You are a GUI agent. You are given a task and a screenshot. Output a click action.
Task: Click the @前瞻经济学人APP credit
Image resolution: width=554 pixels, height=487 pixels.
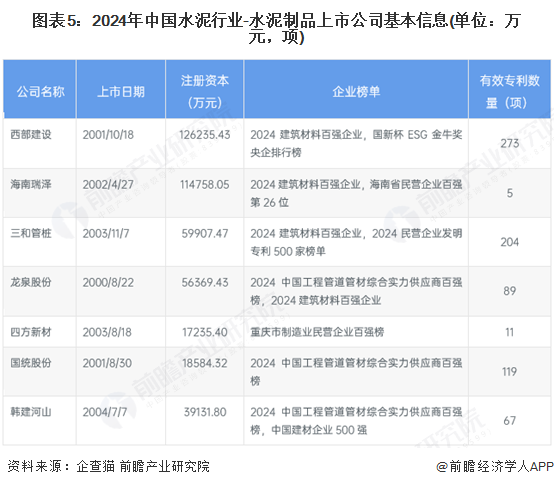pos(494,467)
